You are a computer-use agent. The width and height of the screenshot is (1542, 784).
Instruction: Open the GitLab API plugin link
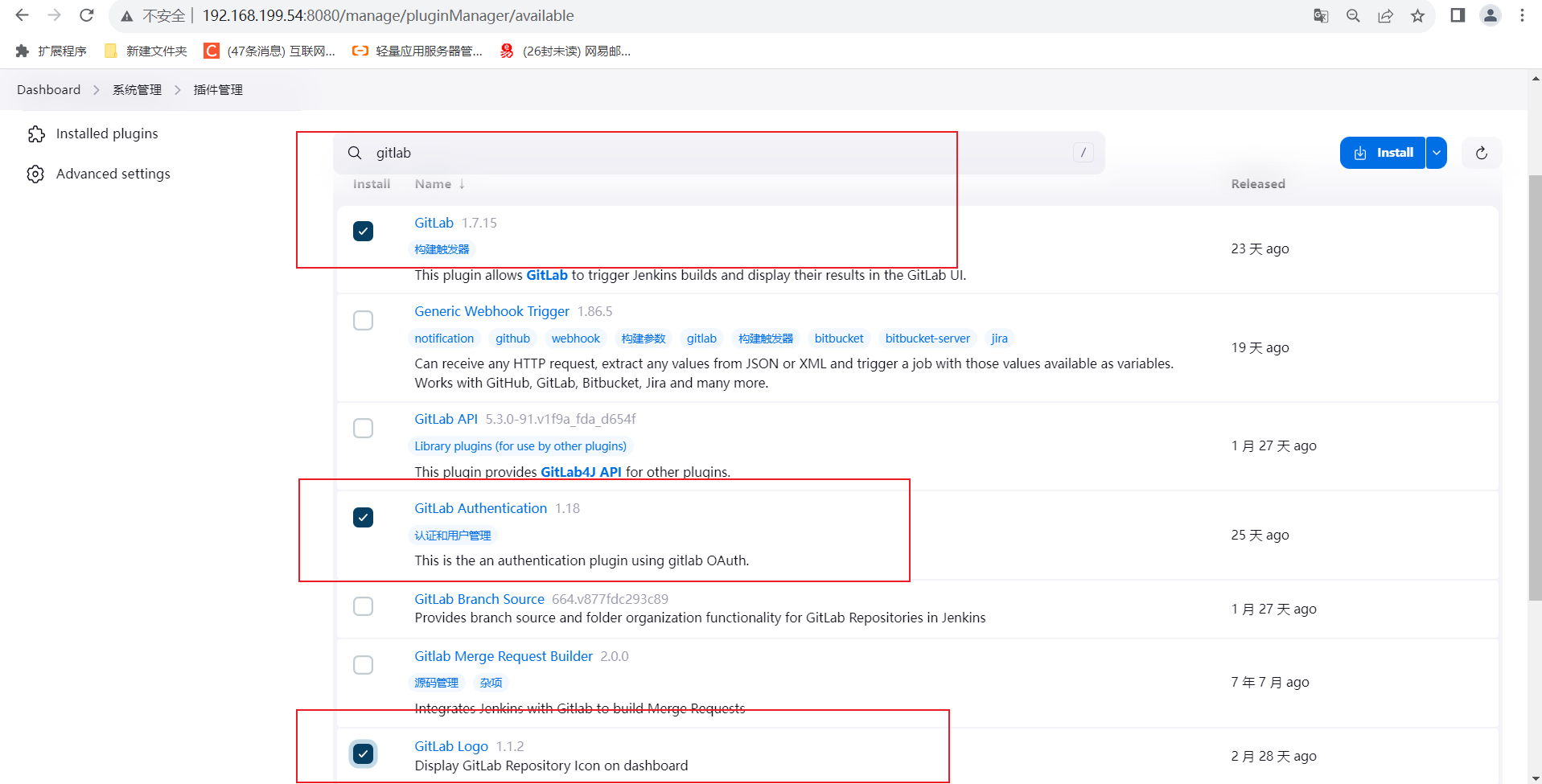tap(446, 419)
